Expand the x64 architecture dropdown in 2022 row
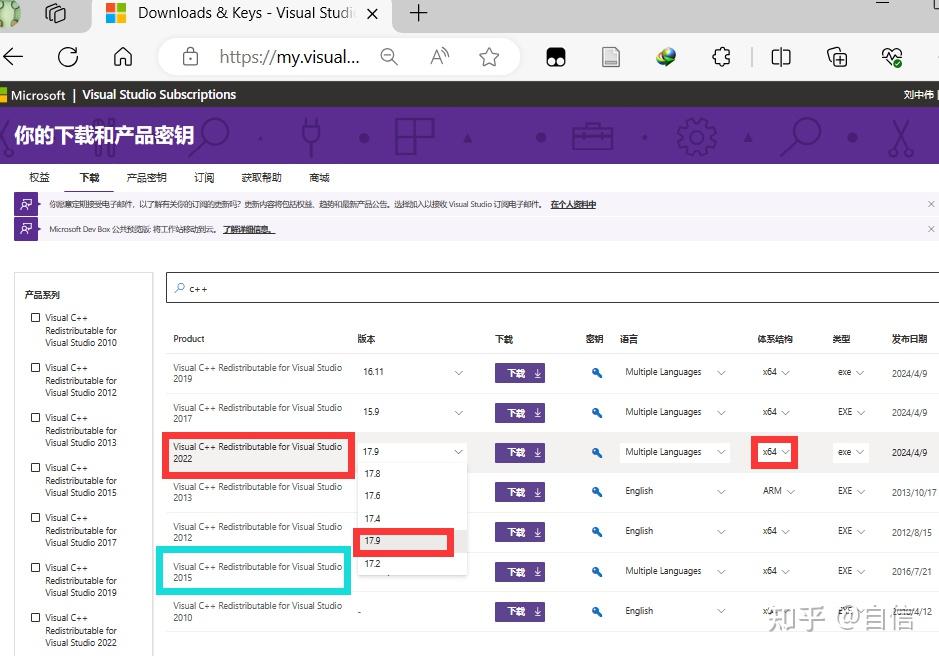This screenshot has width=939, height=656. pos(774,452)
